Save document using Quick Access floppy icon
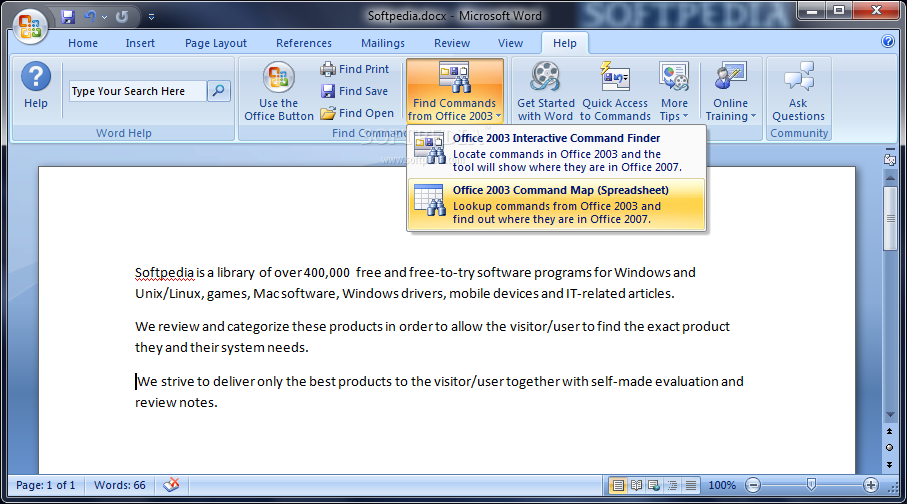The image size is (907, 504). pyautogui.click(x=68, y=17)
